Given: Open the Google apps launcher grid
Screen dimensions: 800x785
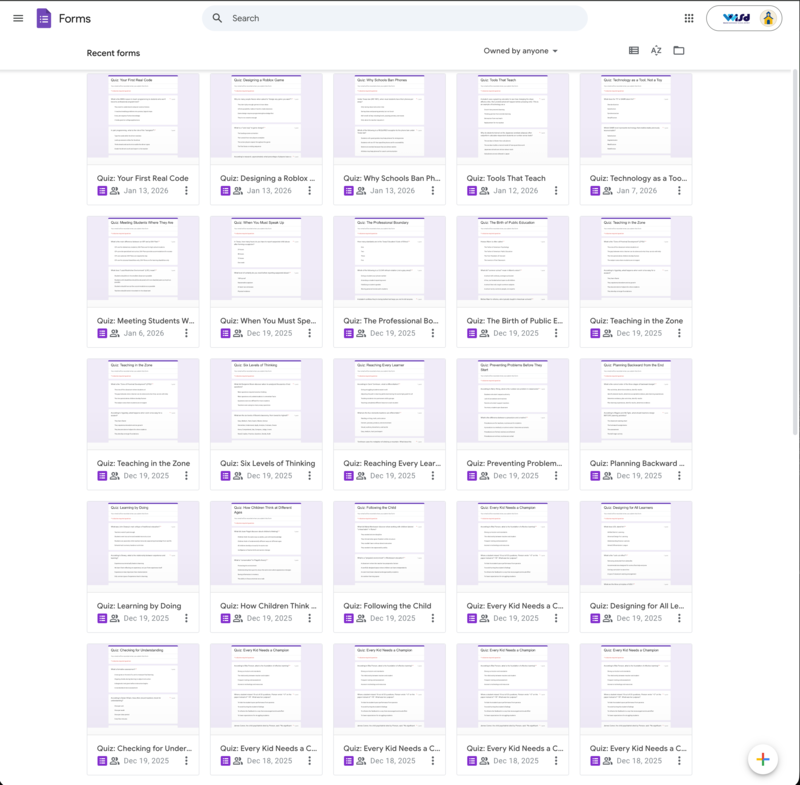Looking at the screenshot, I should (689, 17).
